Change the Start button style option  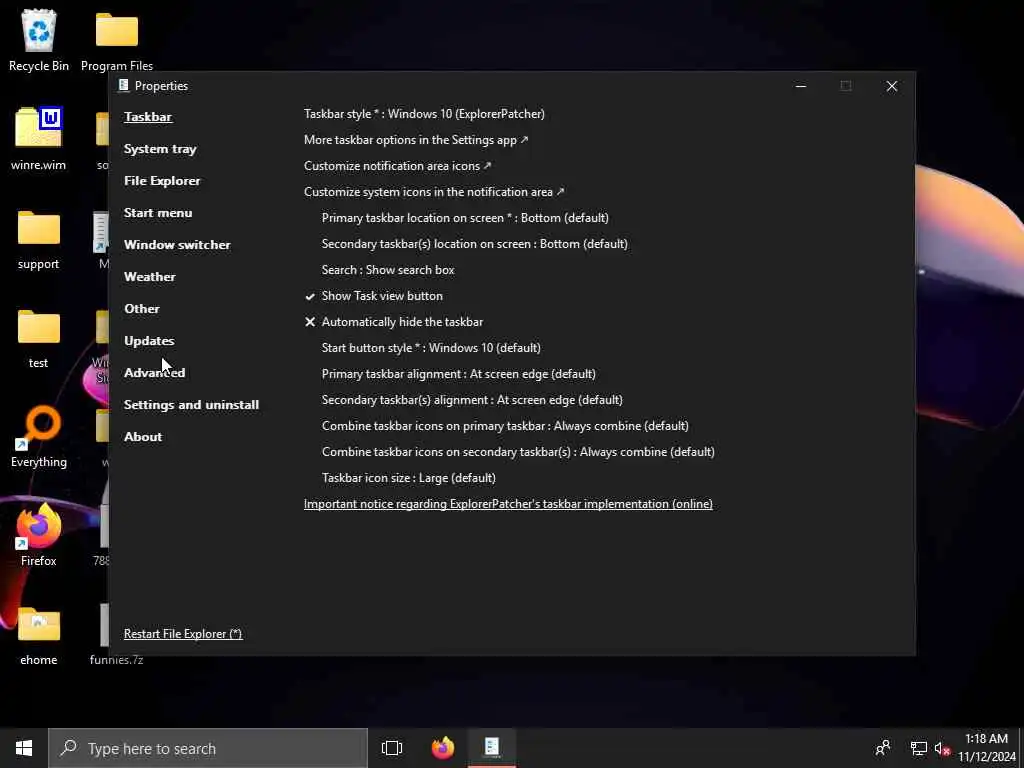[431, 348]
